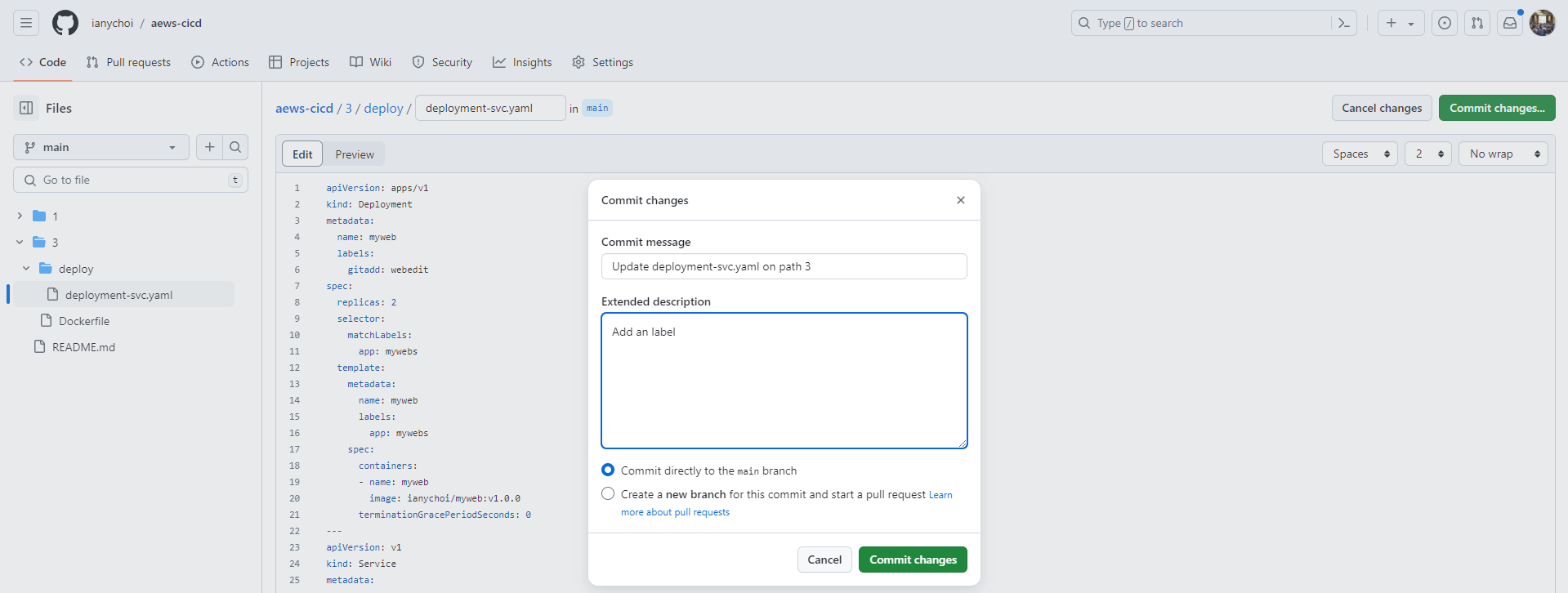The height and width of the screenshot is (593, 1568).
Task: Open user profile avatar menu
Action: click(x=1543, y=23)
